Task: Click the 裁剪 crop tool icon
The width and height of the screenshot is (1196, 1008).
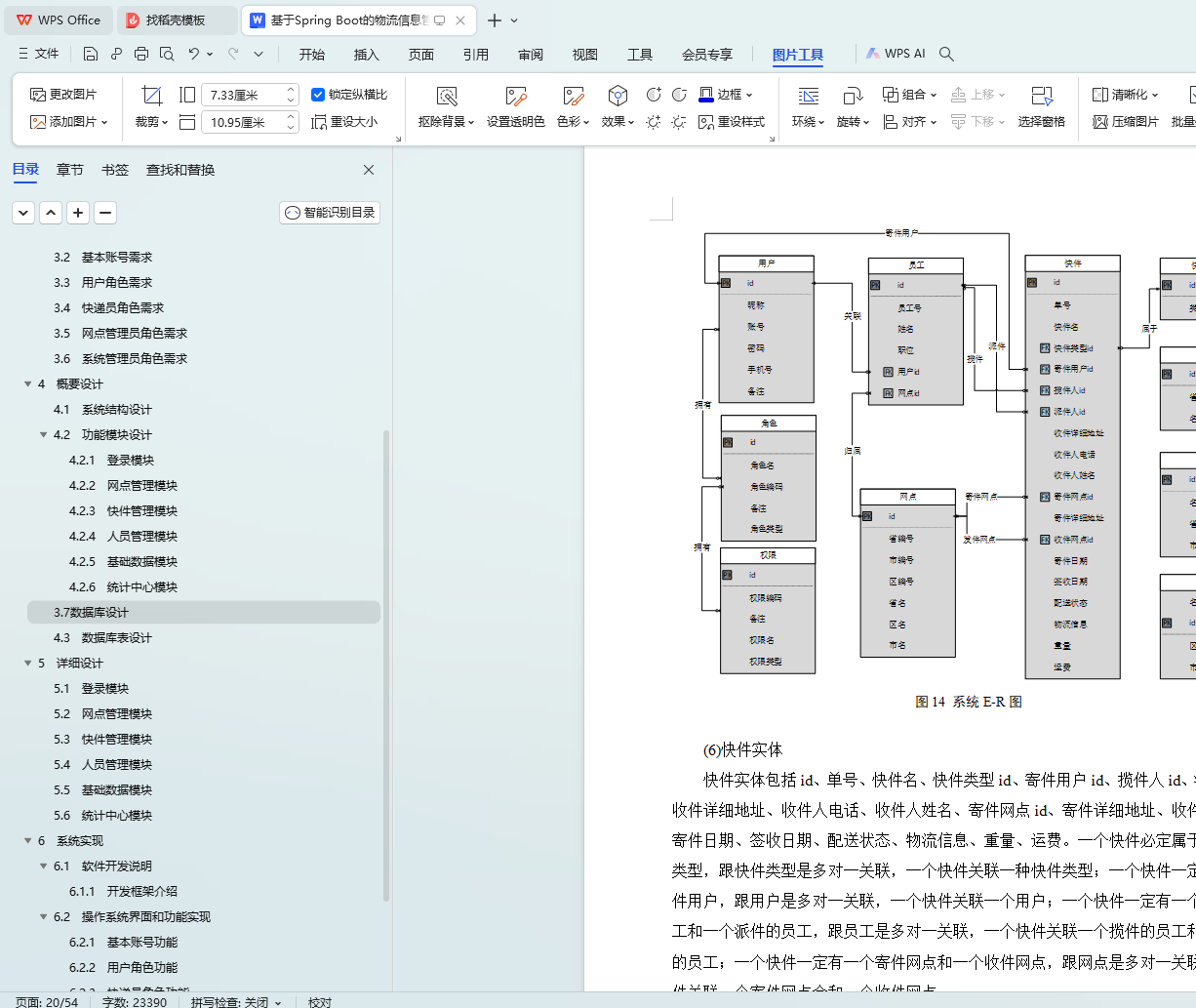Action: coord(151,96)
